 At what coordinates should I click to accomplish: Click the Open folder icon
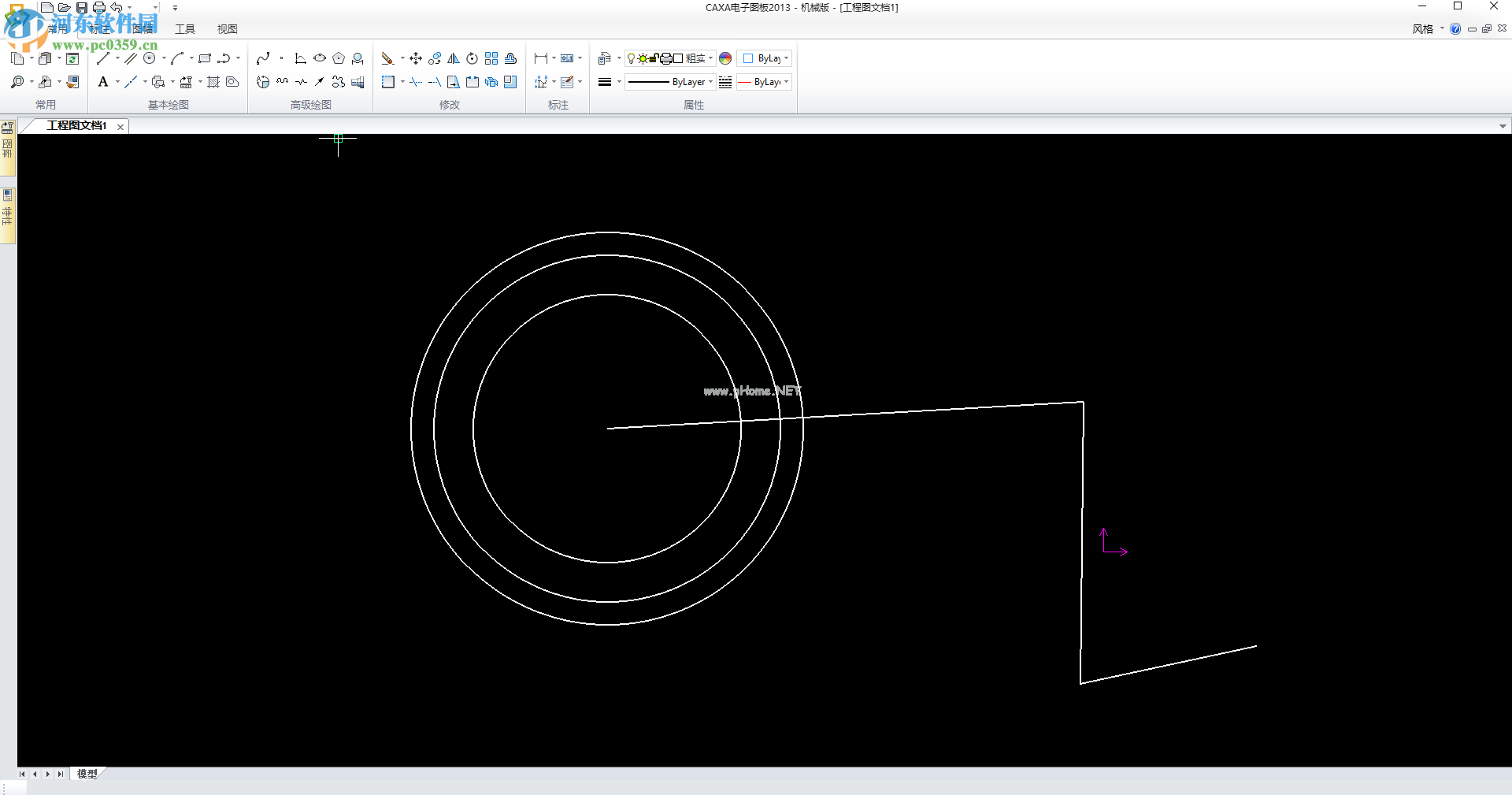pos(65,8)
